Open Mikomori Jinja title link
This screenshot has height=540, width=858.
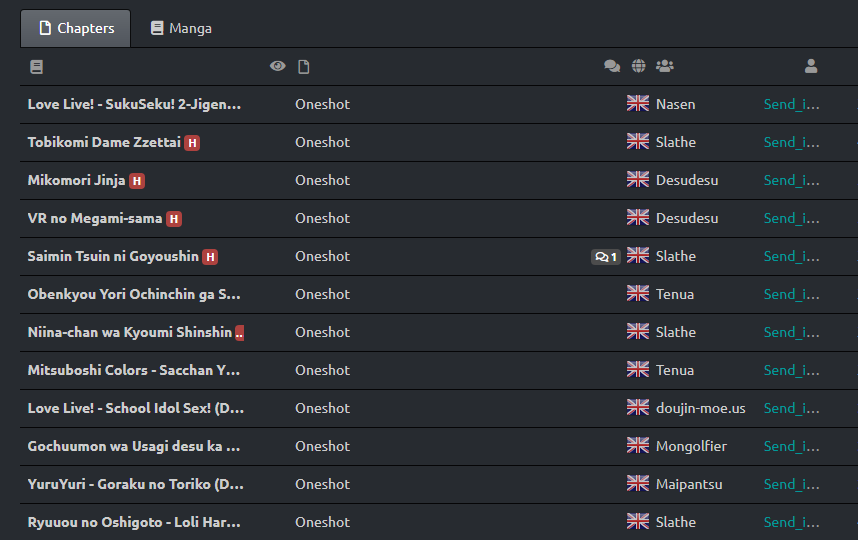coord(76,180)
